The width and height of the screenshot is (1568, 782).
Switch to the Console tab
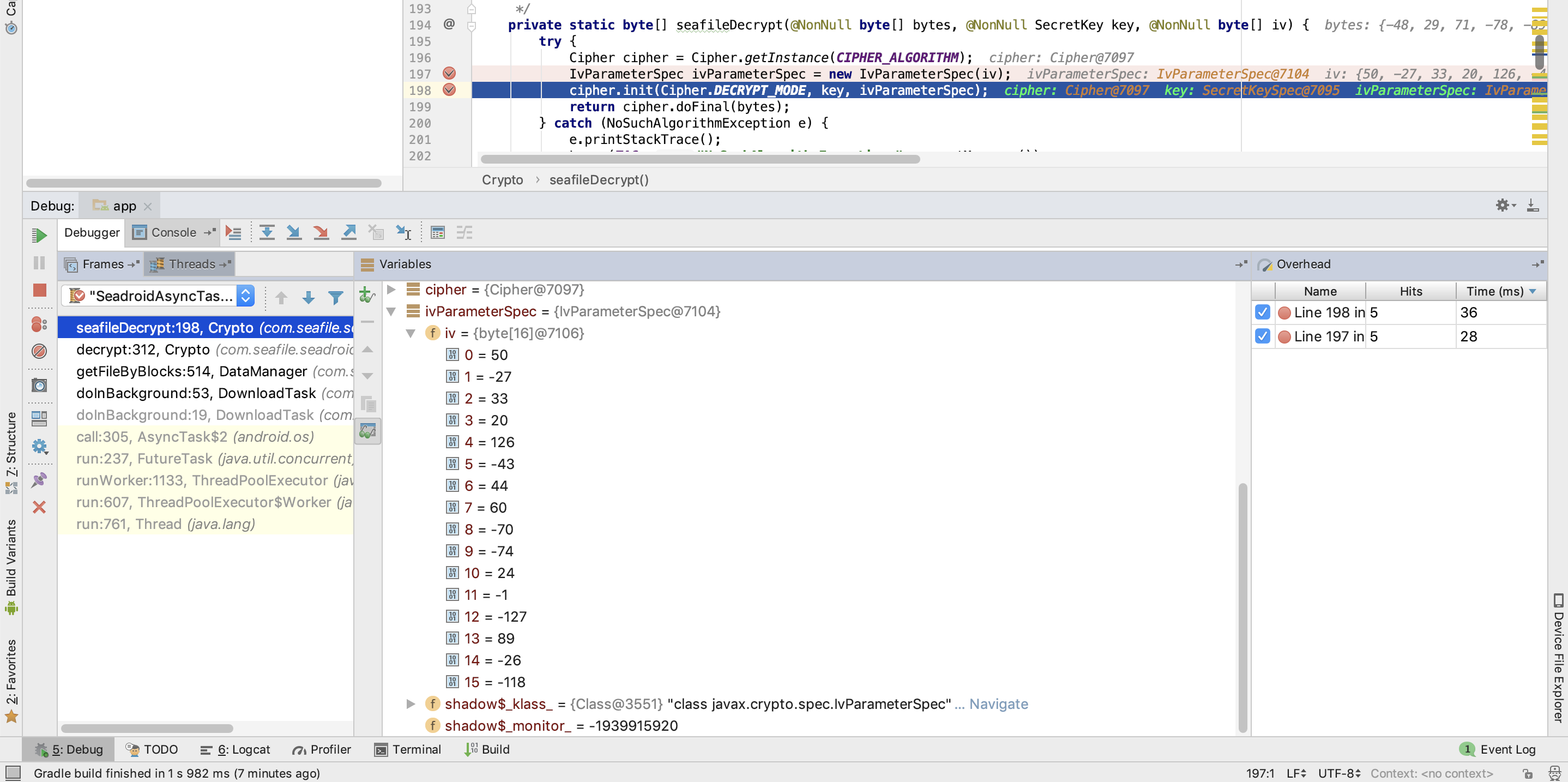[x=173, y=232]
